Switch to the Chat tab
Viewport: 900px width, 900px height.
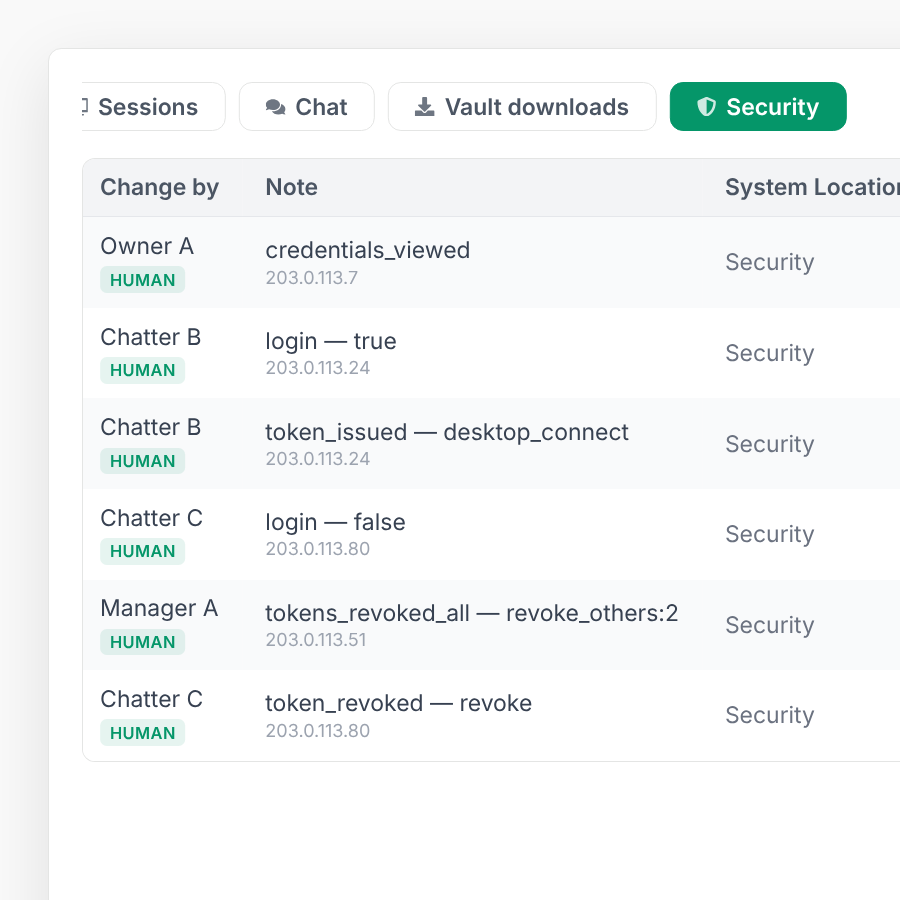[307, 107]
